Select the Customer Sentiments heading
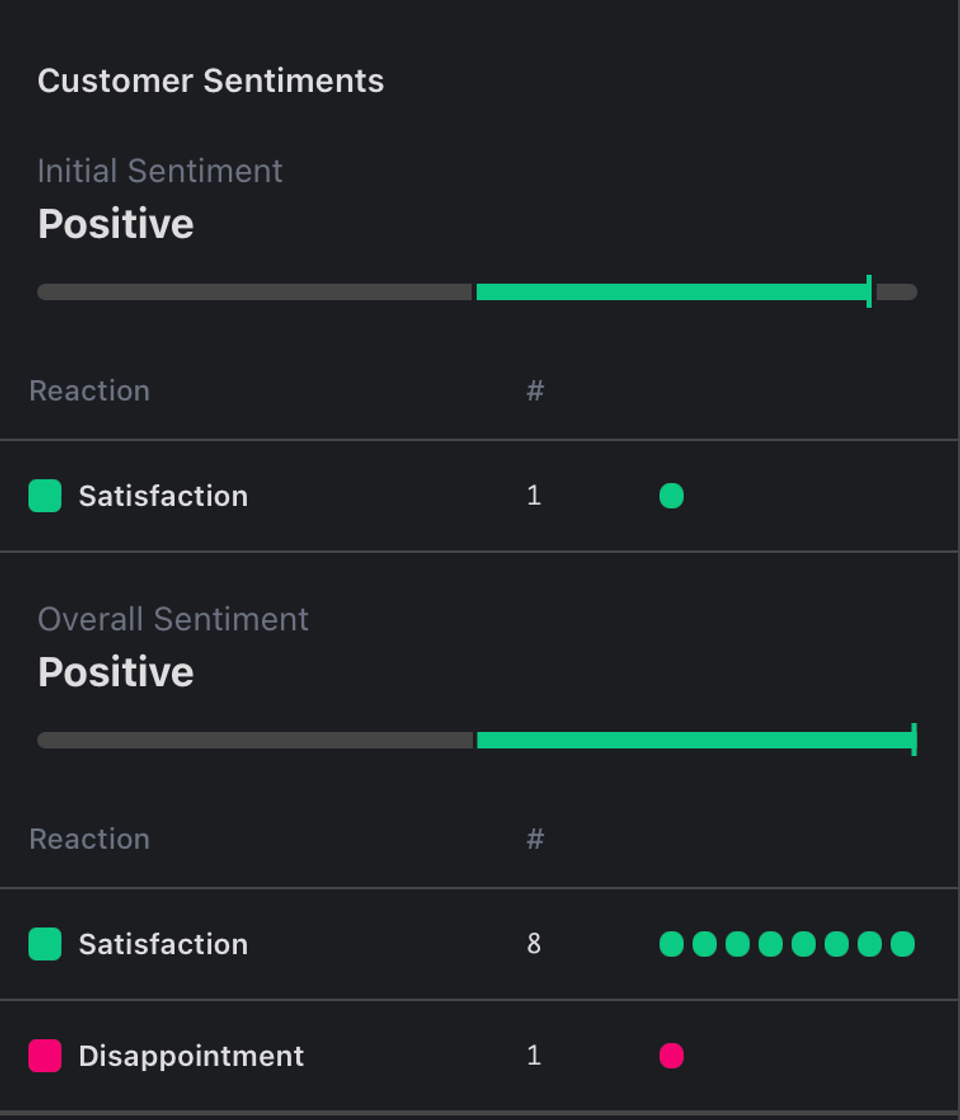 tap(211, 81)
